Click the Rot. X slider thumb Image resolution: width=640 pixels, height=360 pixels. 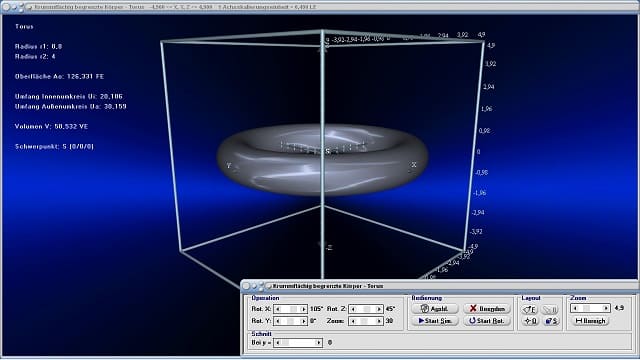point(293,309)
